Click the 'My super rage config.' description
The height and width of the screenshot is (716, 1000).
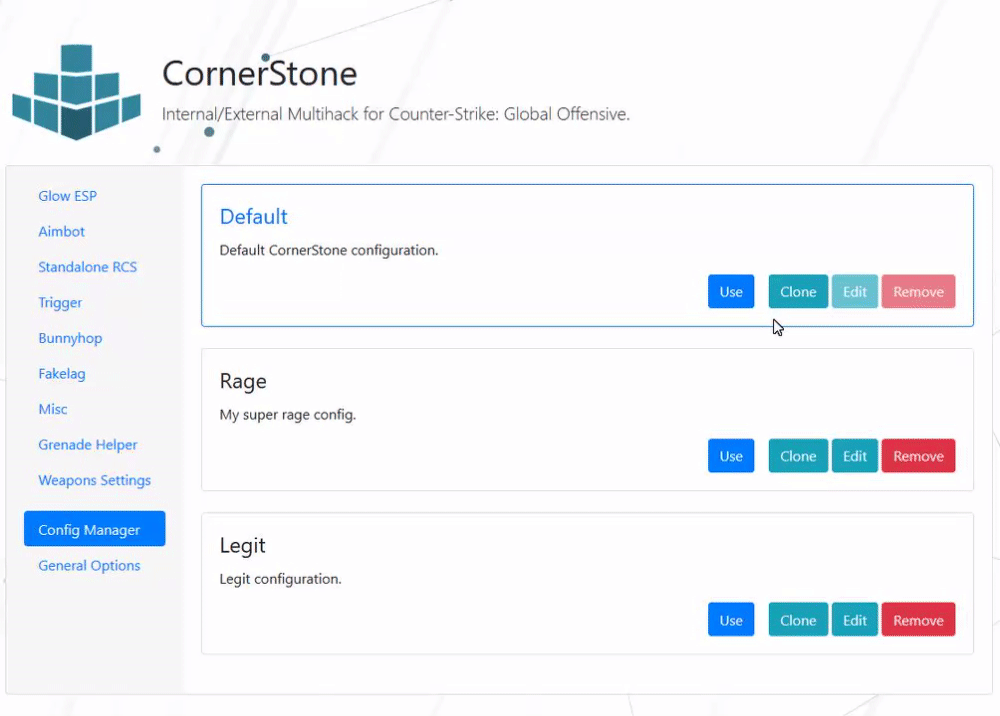tap(288, 414)
